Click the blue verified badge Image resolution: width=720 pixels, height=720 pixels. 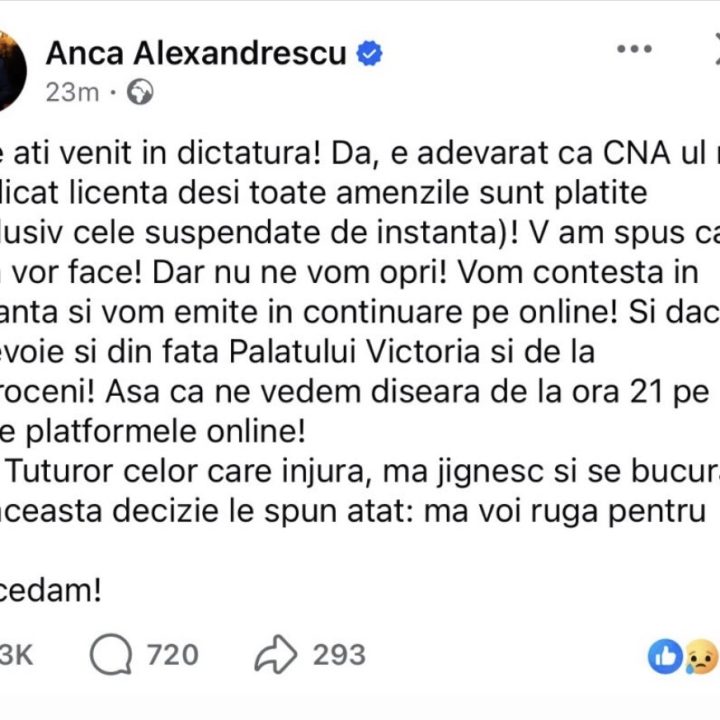pos(370,53)
